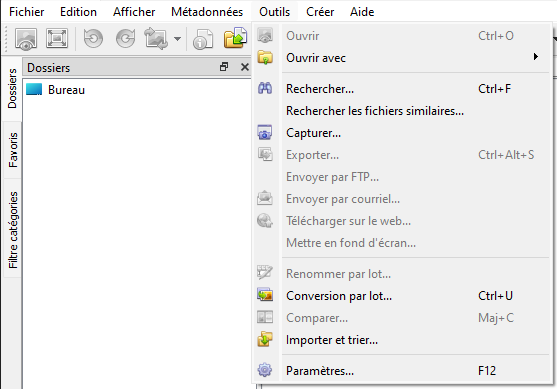Expand Ouvrir avec submenu
Image resolution: width=557 pixels, height=389 pixels.
coord(402,58)
